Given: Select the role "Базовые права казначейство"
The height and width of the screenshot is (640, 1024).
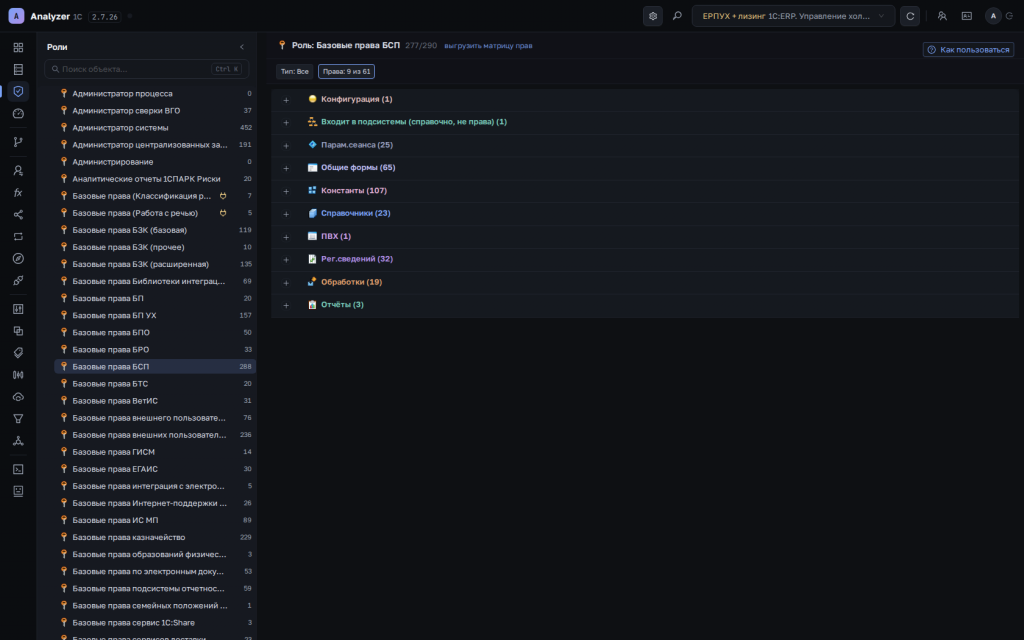Looking at the screenshot, I should (155, 537).
